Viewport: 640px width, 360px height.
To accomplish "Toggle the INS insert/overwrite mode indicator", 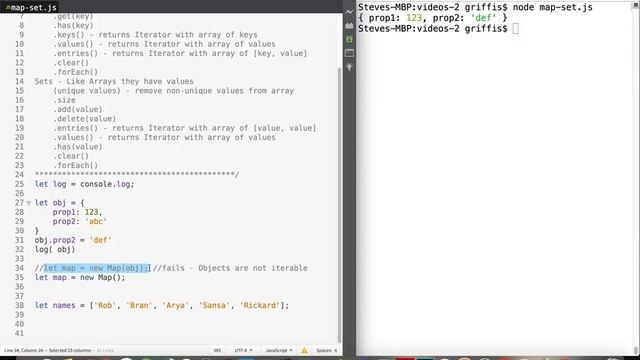I will tap(217, 350).
